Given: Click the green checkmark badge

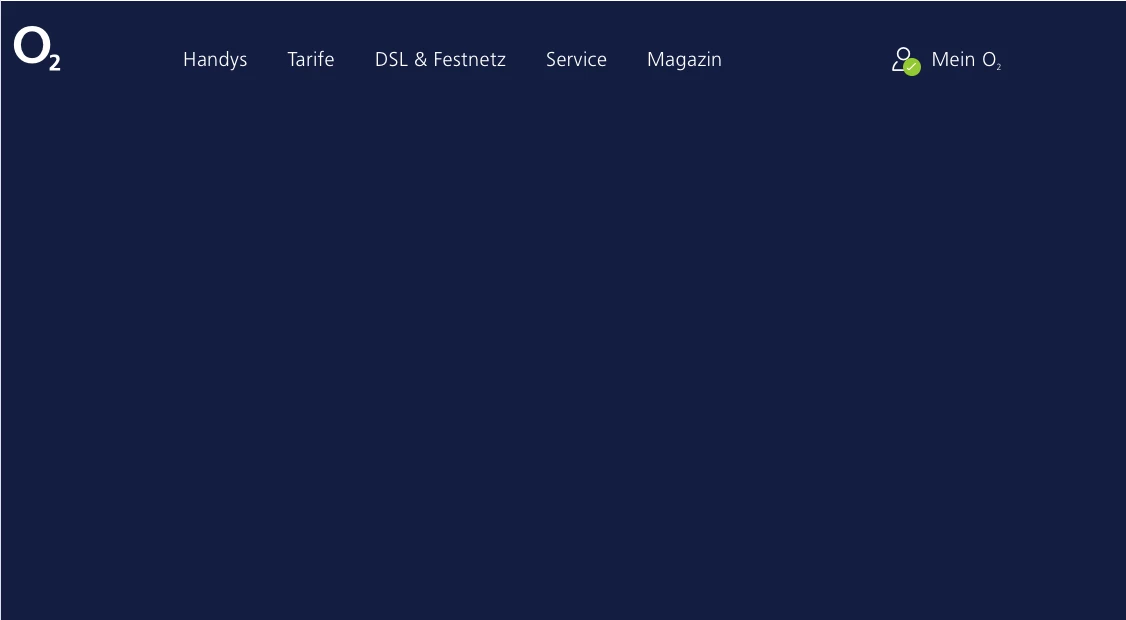Looking at the screenshot, I should tap(912, 67).
